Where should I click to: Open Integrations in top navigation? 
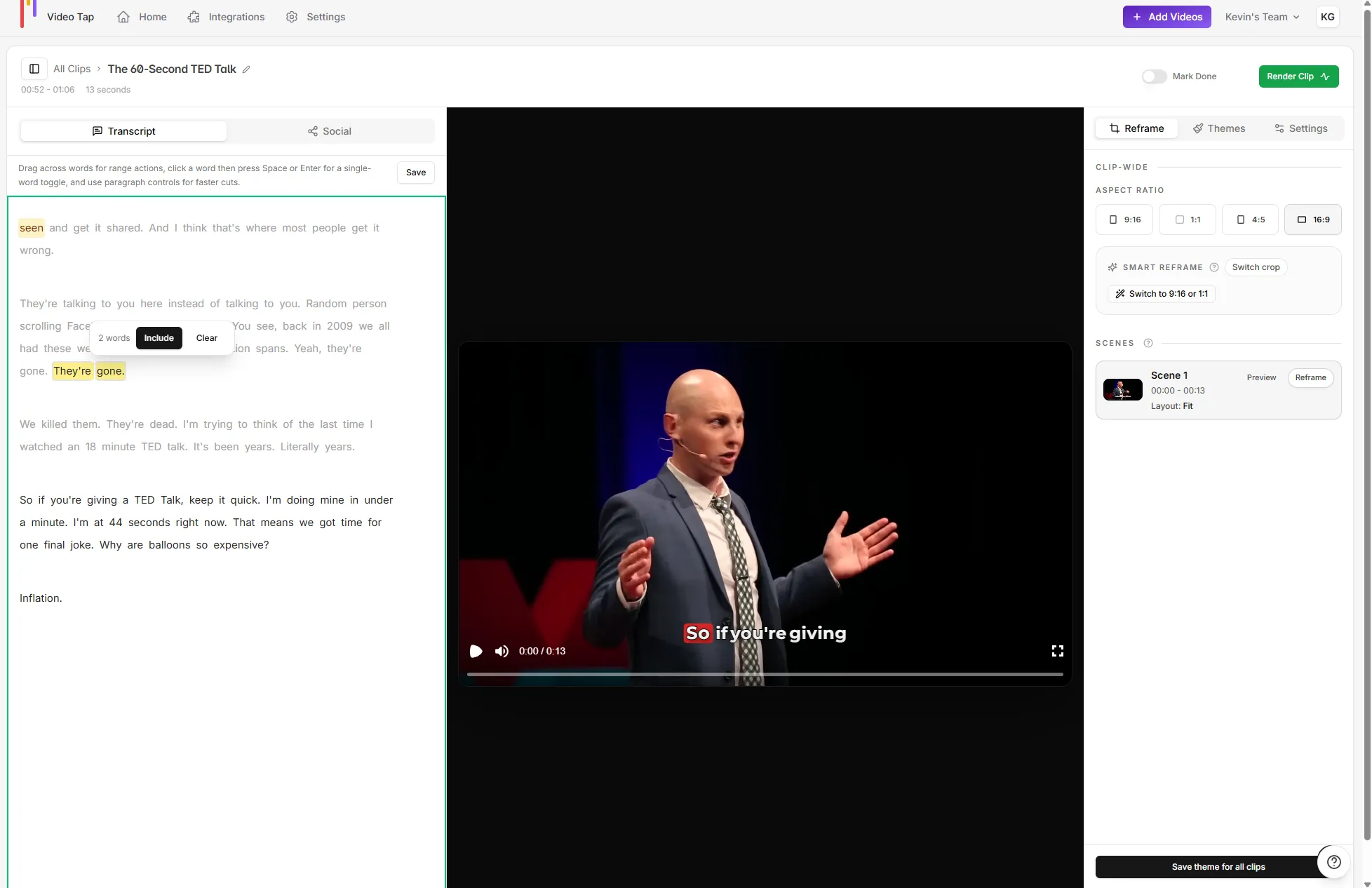point(226,17)
